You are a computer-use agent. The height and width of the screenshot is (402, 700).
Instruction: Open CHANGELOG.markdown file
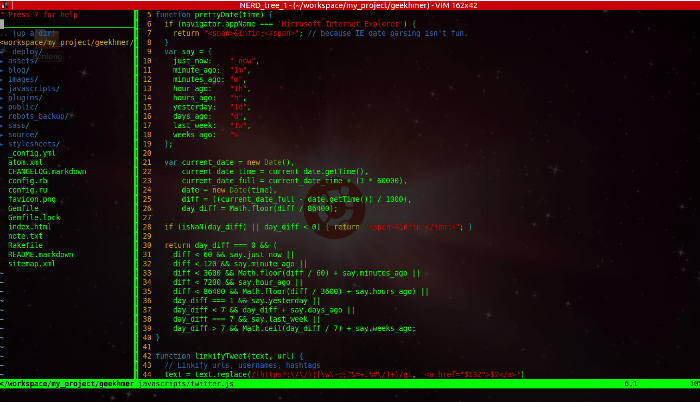tap(47, 172)
